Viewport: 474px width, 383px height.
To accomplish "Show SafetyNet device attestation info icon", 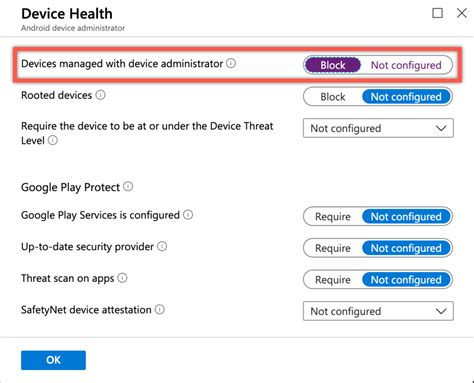I will [x=160, y=310].
